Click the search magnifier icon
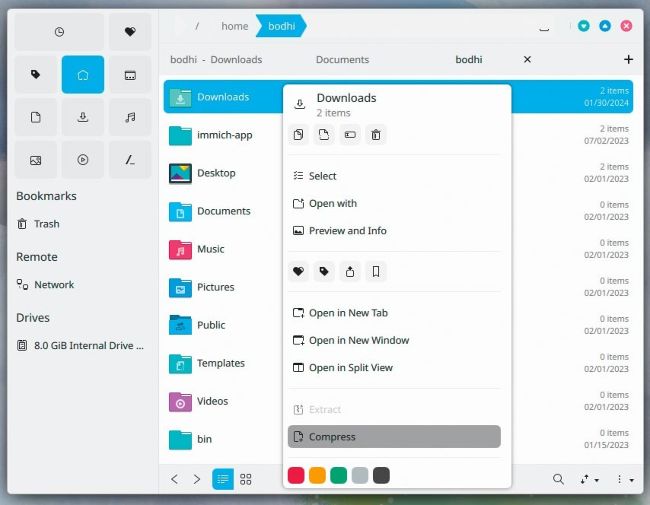Image resolution: width=650 pixels, height=505 pixels. point(558,479)
